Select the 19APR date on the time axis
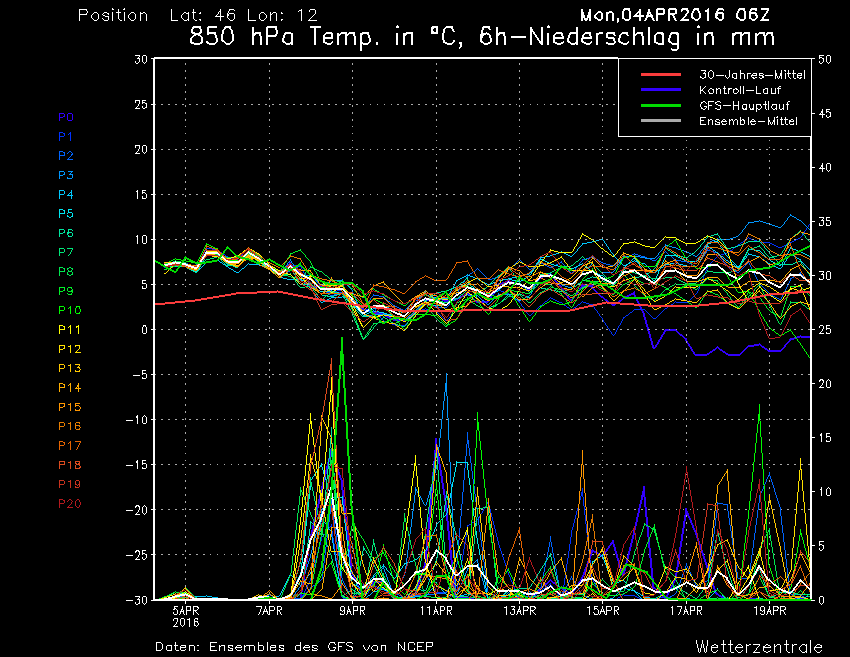 (769, 609)
